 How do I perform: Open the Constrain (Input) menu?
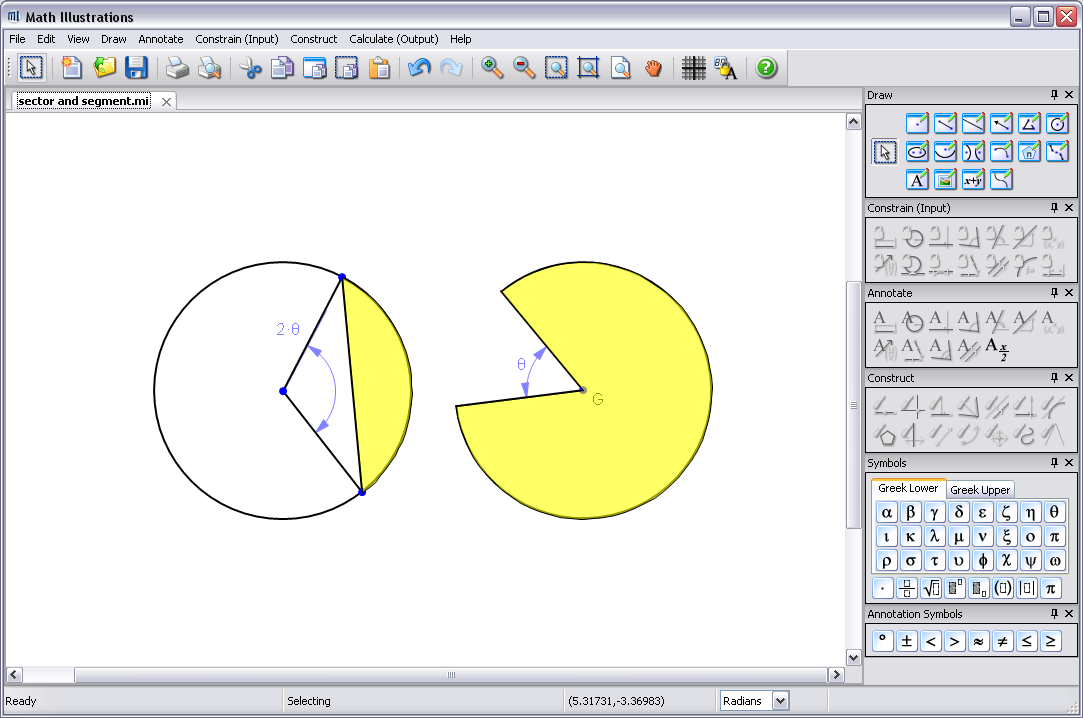point(236,39)
